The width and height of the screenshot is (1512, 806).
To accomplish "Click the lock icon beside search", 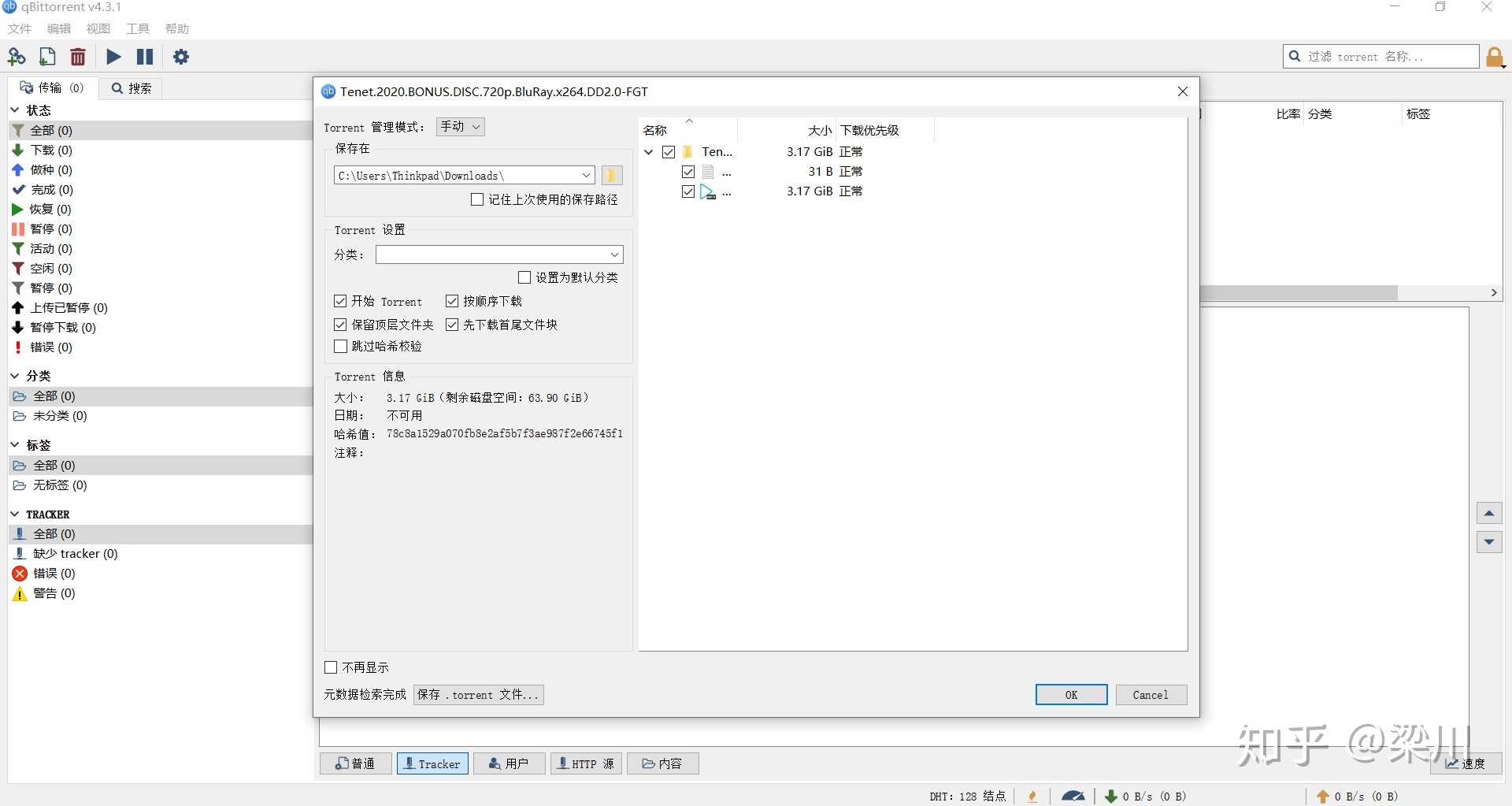I will point(1495,57).
